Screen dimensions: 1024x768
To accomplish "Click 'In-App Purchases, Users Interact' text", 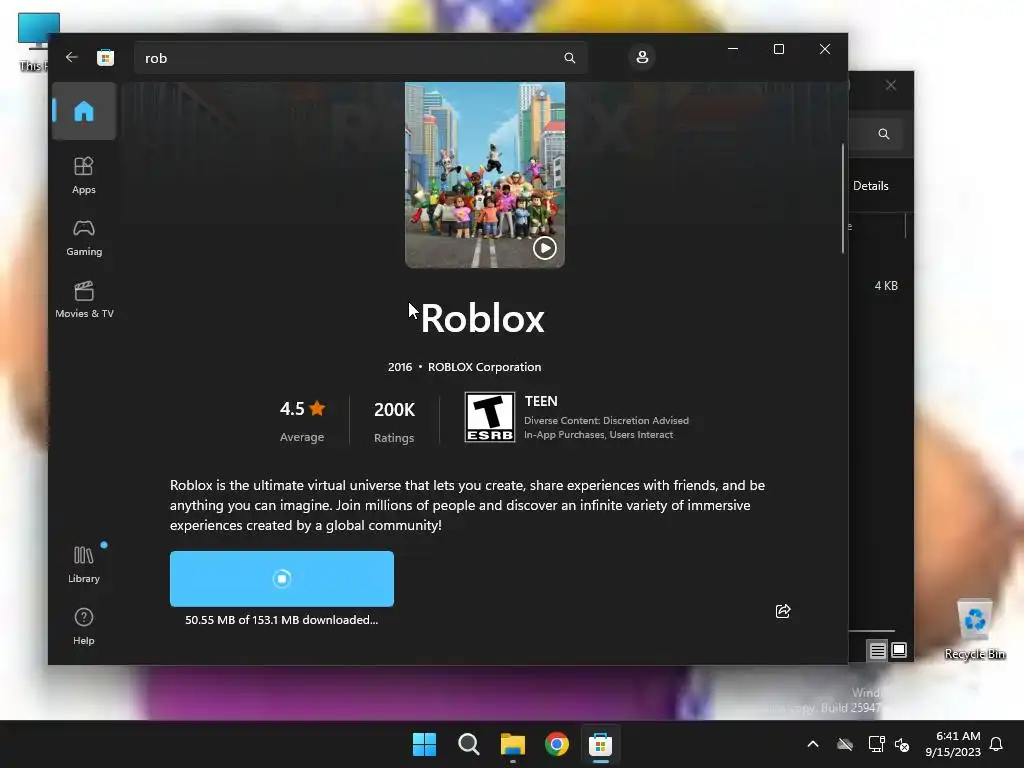I will [x=598, y=435].
